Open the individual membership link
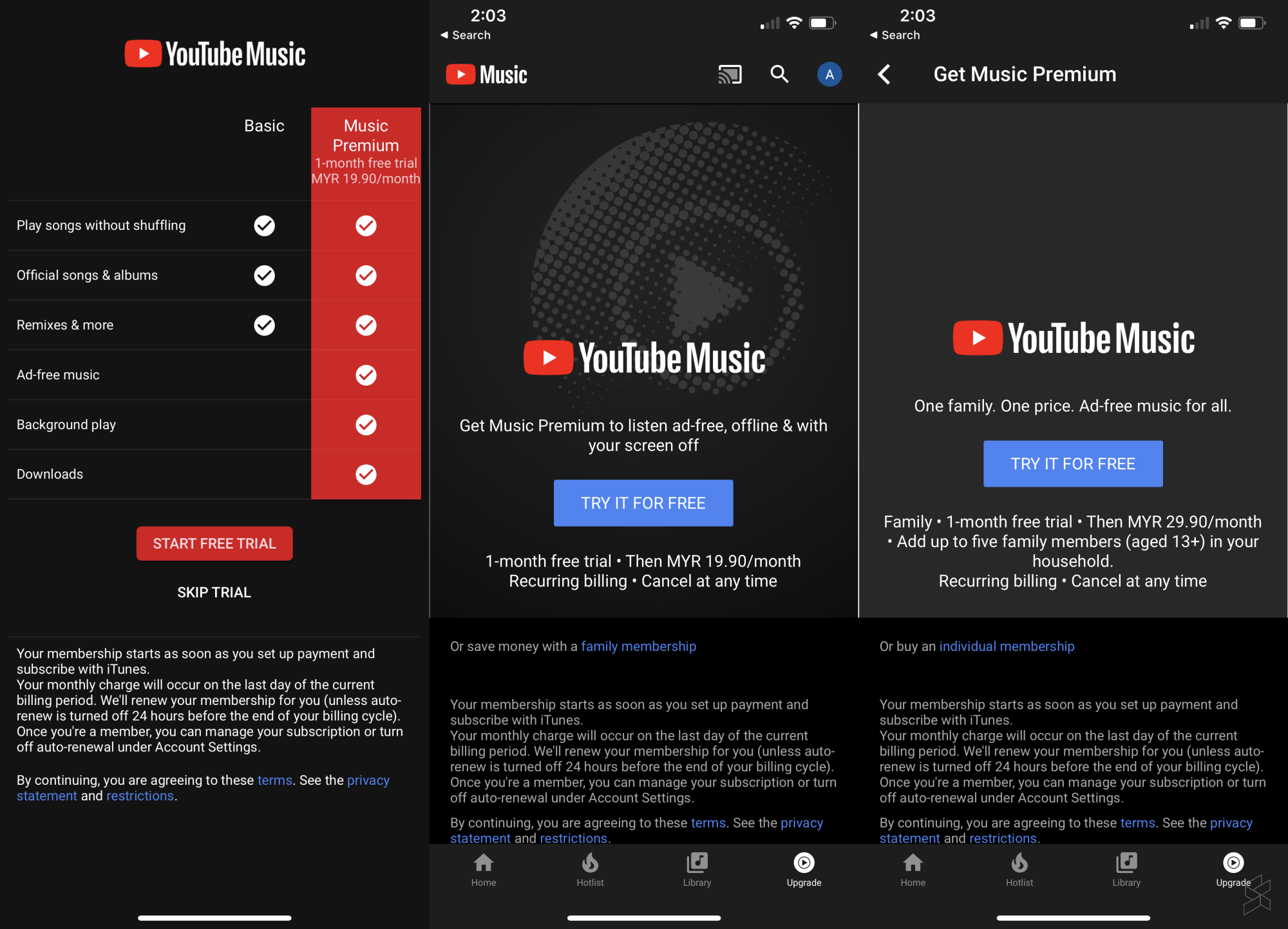 [1006, 646]
